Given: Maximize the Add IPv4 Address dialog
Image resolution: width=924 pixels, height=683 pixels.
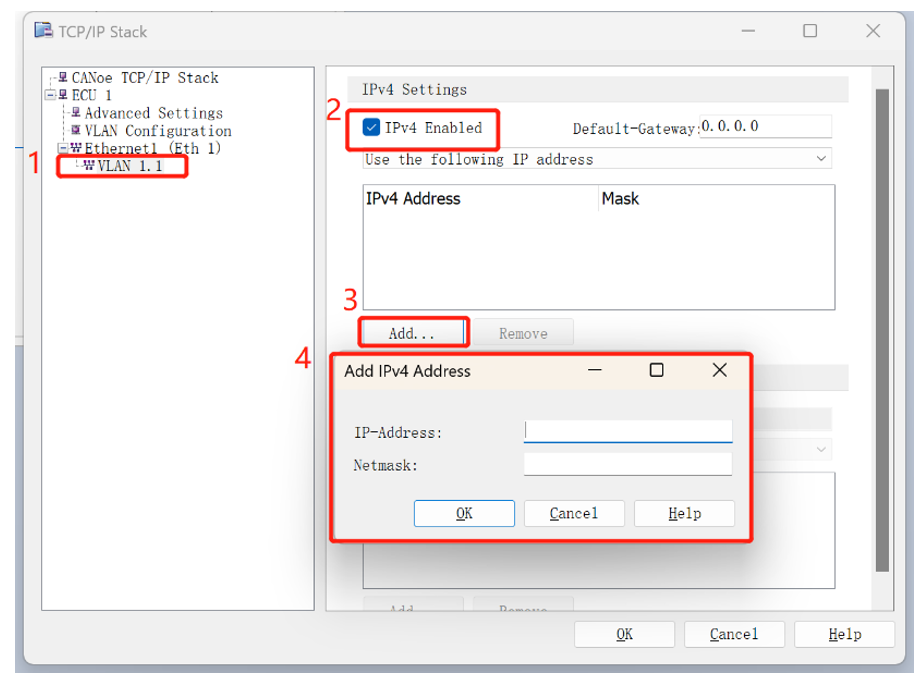Looking at the screenshot, I should (x=656, y=370).
